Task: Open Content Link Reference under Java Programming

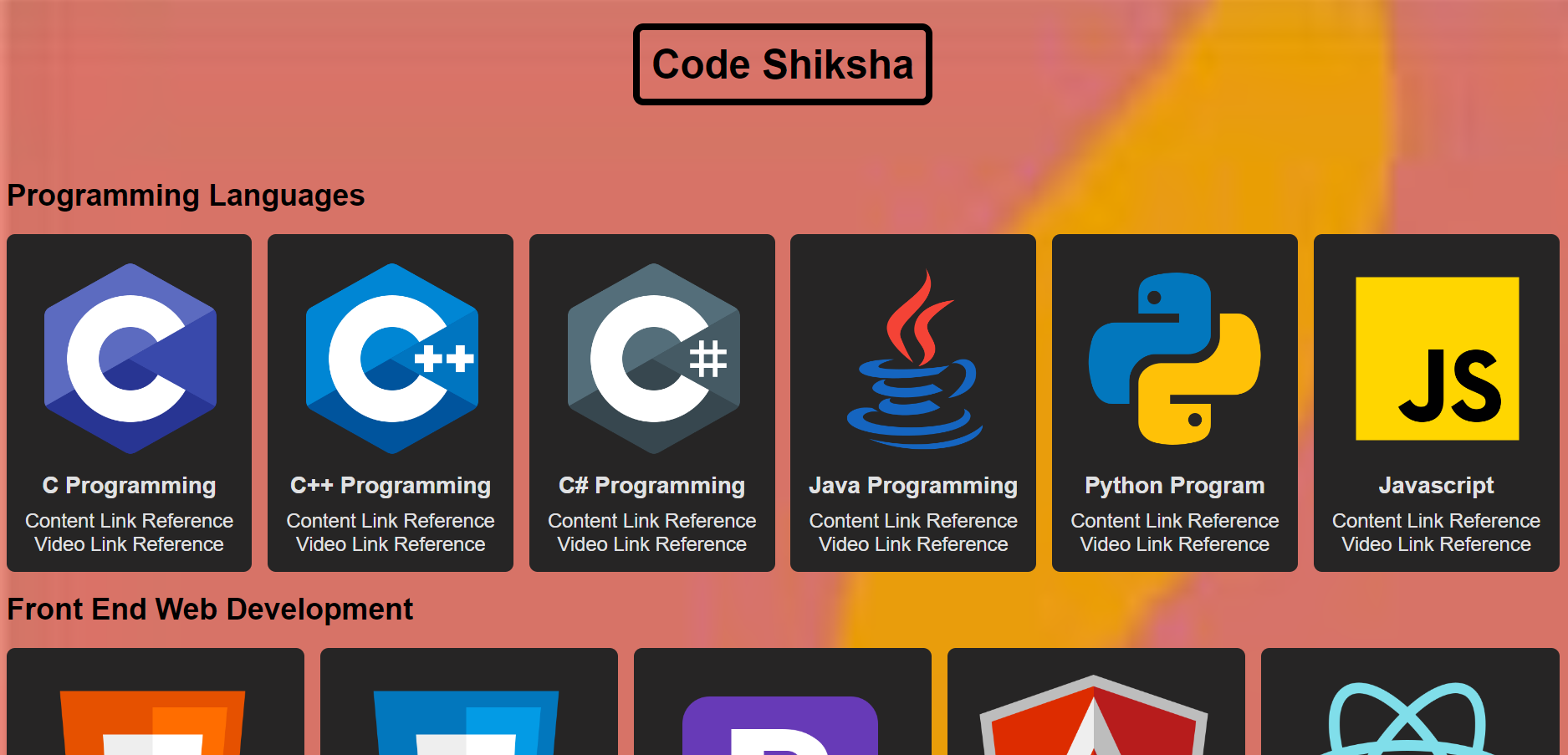Action: pos(912,520)
